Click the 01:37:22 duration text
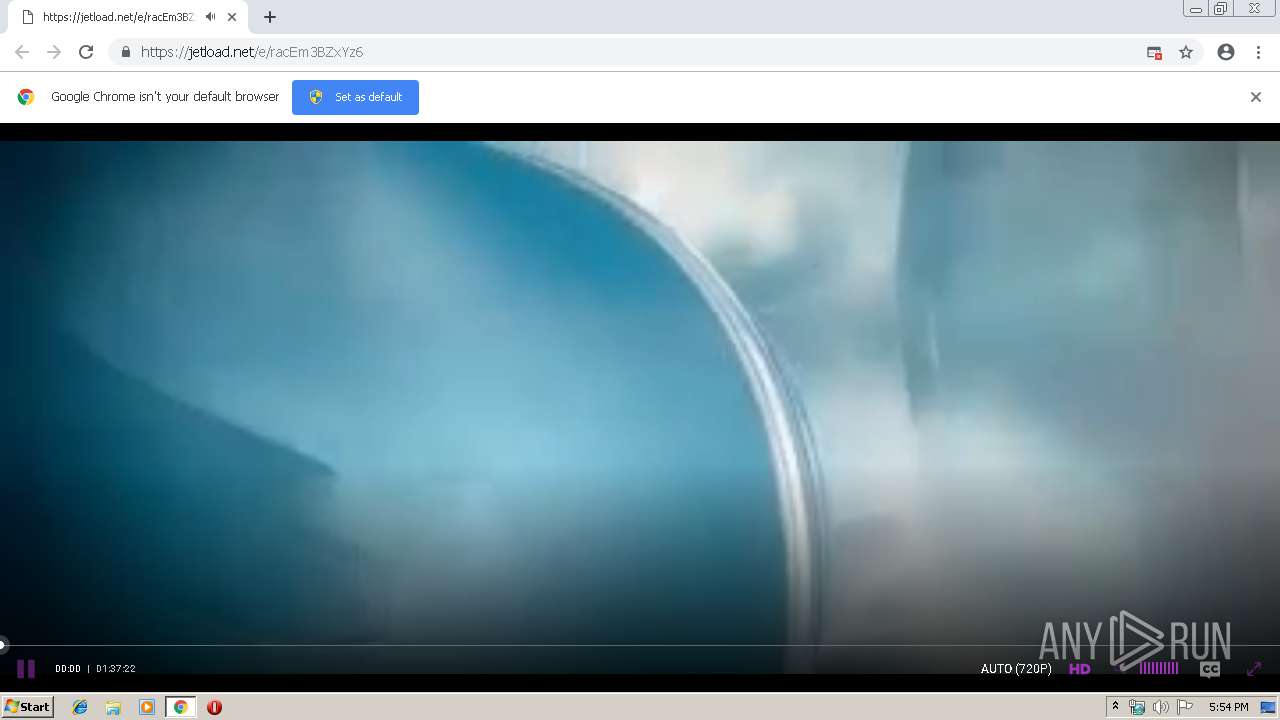 (x=116, y=669)
